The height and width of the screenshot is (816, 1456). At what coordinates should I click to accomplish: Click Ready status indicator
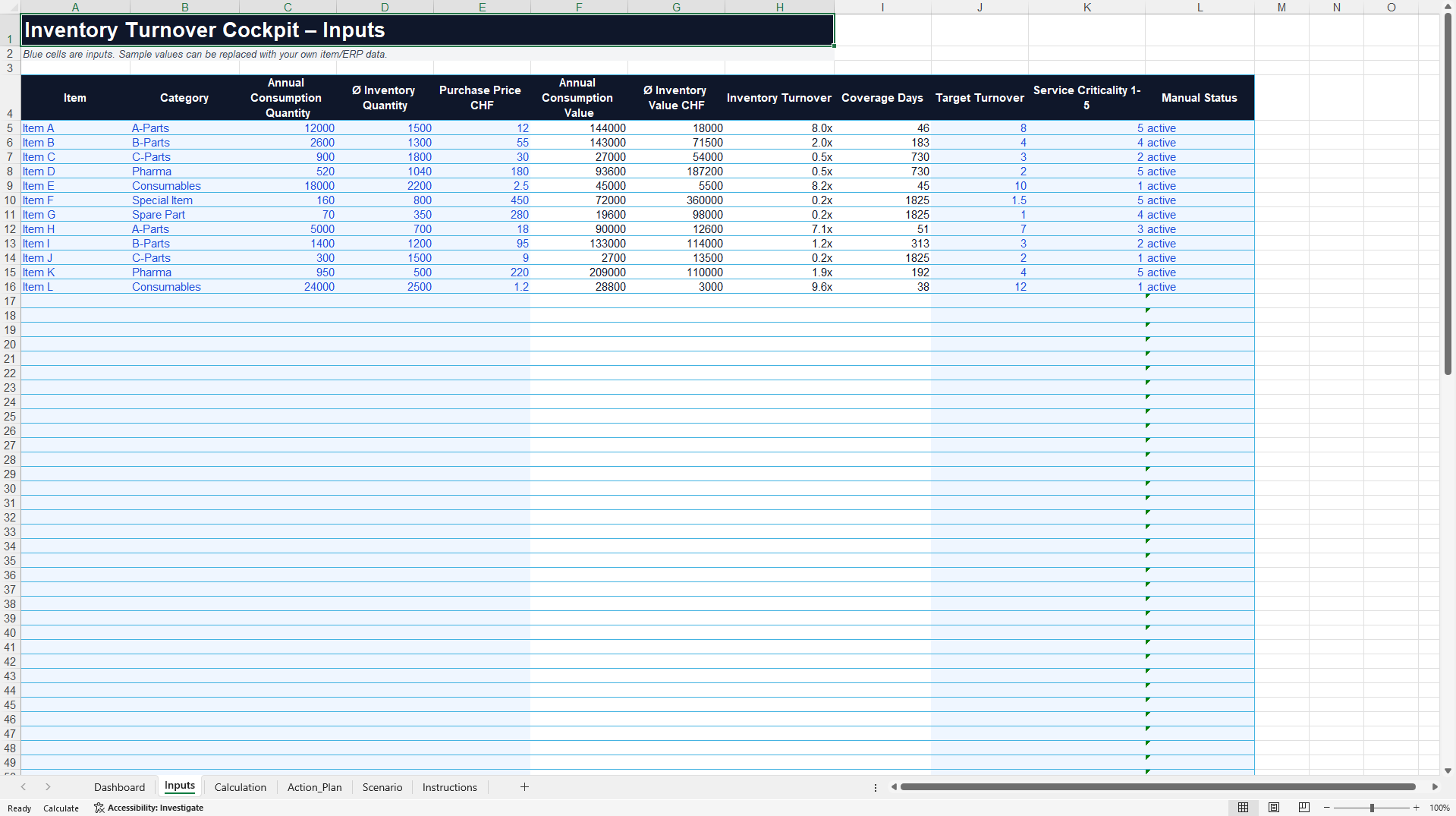pos(20,808)
